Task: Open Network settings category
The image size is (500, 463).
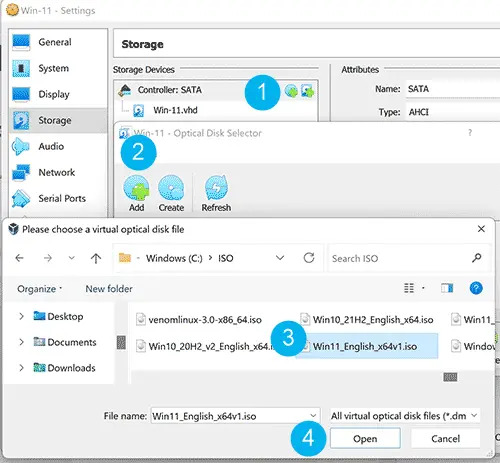Action: click(x=58, y=172)
